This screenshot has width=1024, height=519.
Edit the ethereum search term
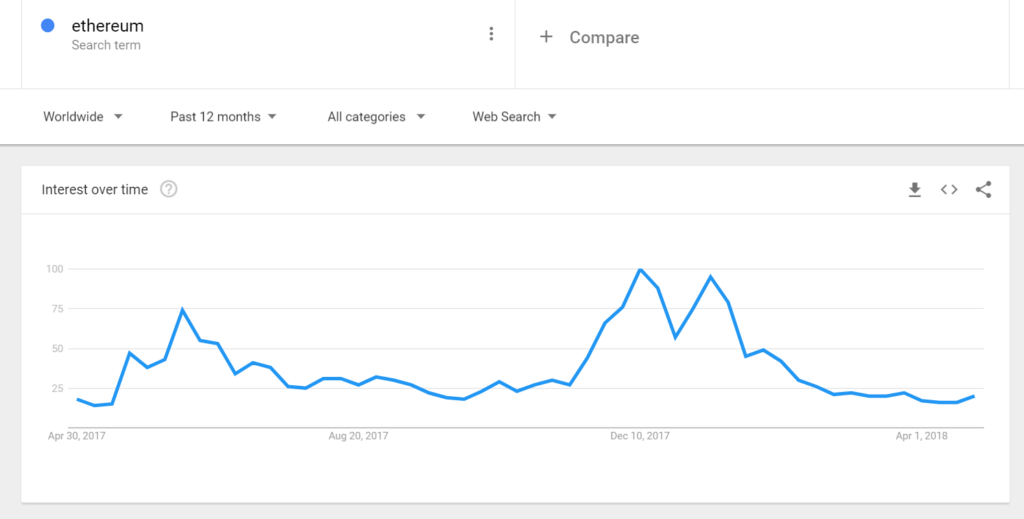[107, 26]
